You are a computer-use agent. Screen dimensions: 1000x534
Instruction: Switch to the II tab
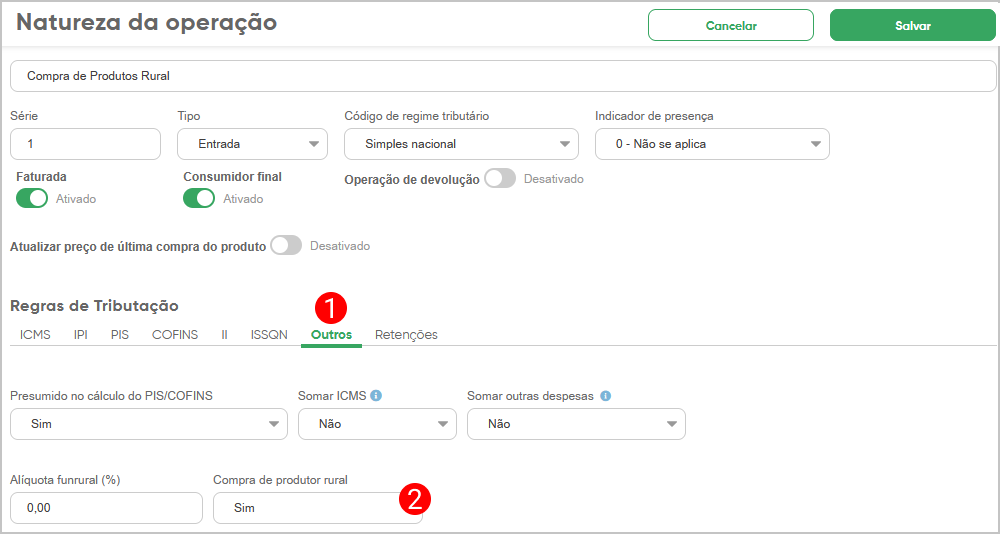click(x=224, y=335)
